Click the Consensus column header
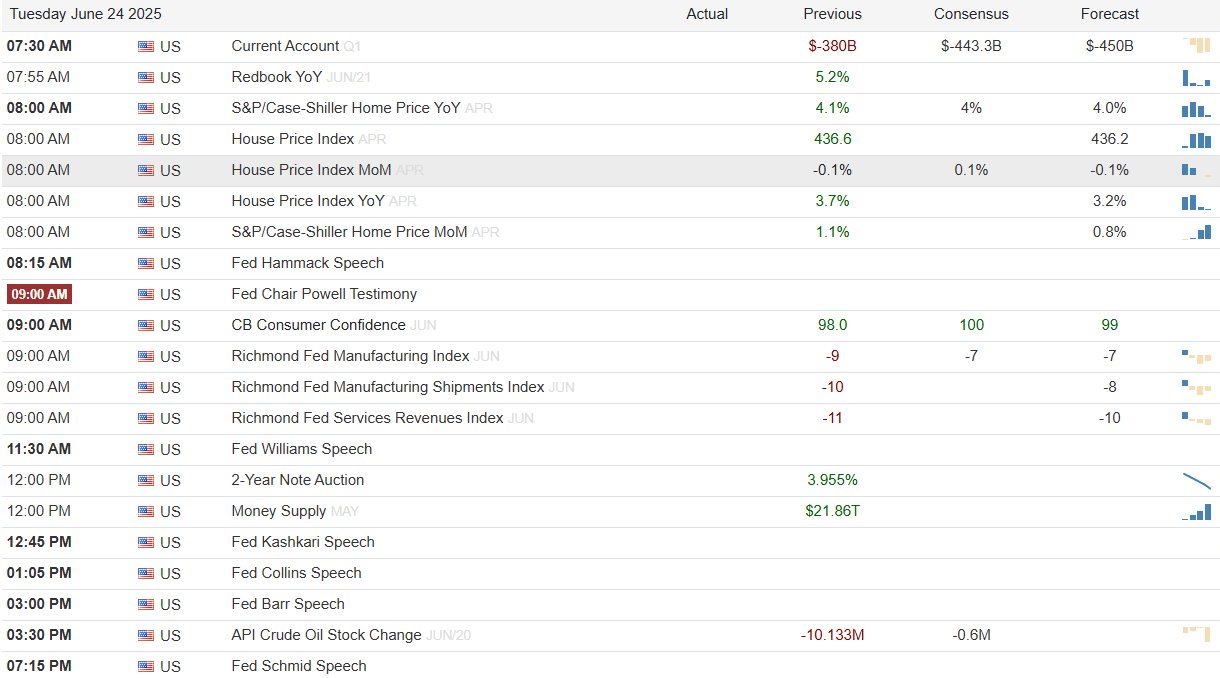The width and height of the screenshot is (1220, 678). point(971,14)
